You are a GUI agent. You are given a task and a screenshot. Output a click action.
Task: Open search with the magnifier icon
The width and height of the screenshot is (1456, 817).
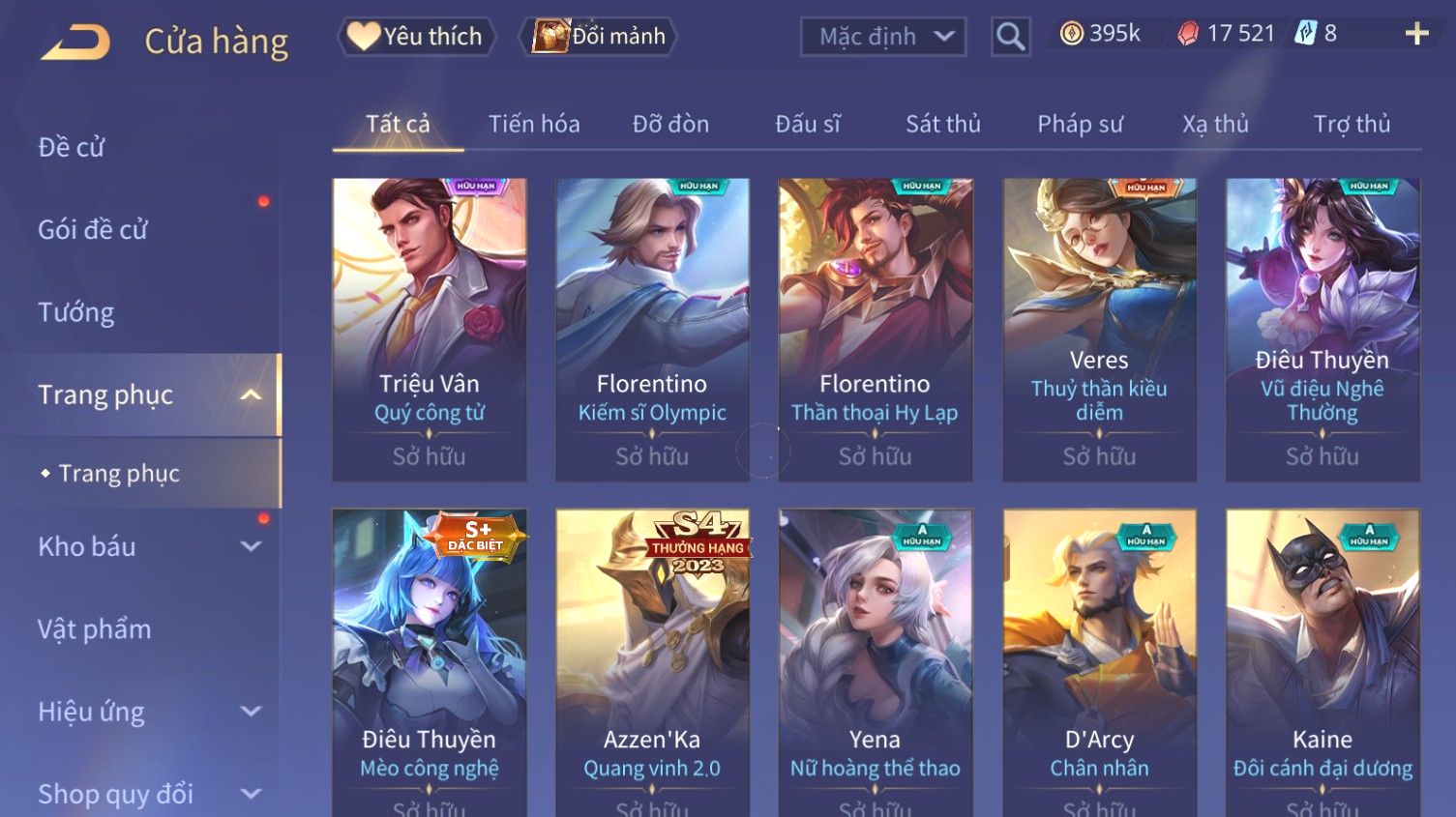coord(1010,37)
